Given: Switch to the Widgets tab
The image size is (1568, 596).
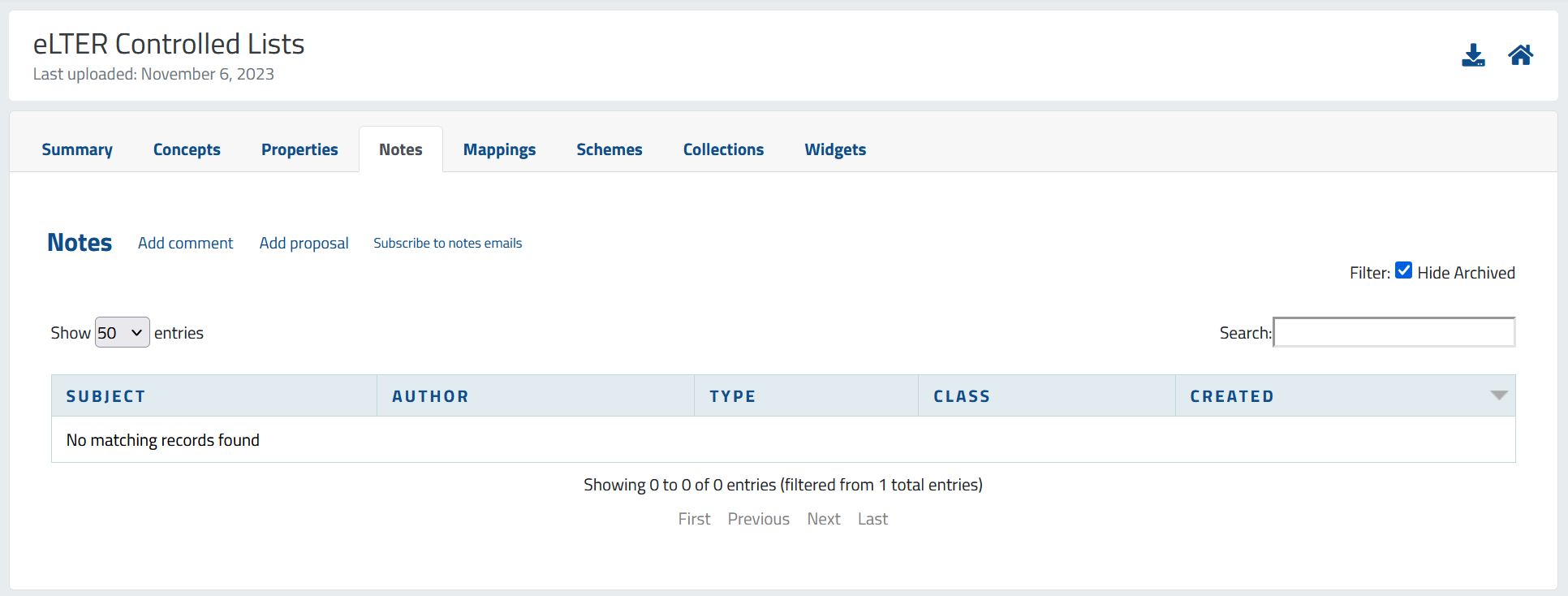Looking at the screenshot, I should [835, 149].
